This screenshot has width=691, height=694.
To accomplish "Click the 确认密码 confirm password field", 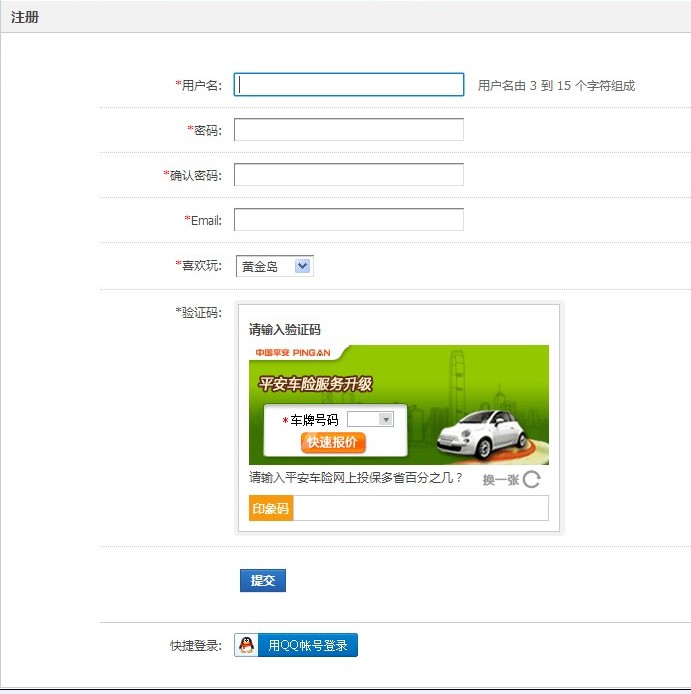I will point(349,174).
